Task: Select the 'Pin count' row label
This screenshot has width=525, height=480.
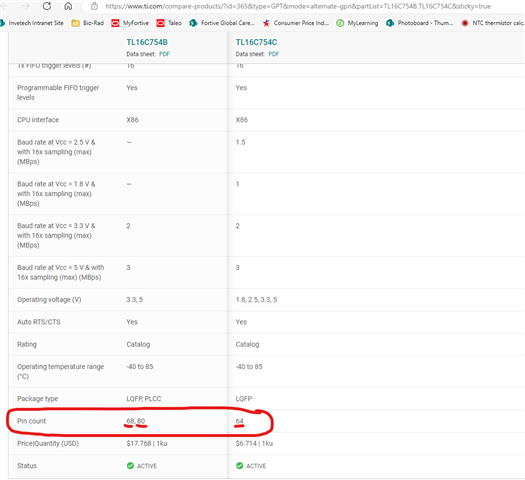Action: tap(31, 421)
